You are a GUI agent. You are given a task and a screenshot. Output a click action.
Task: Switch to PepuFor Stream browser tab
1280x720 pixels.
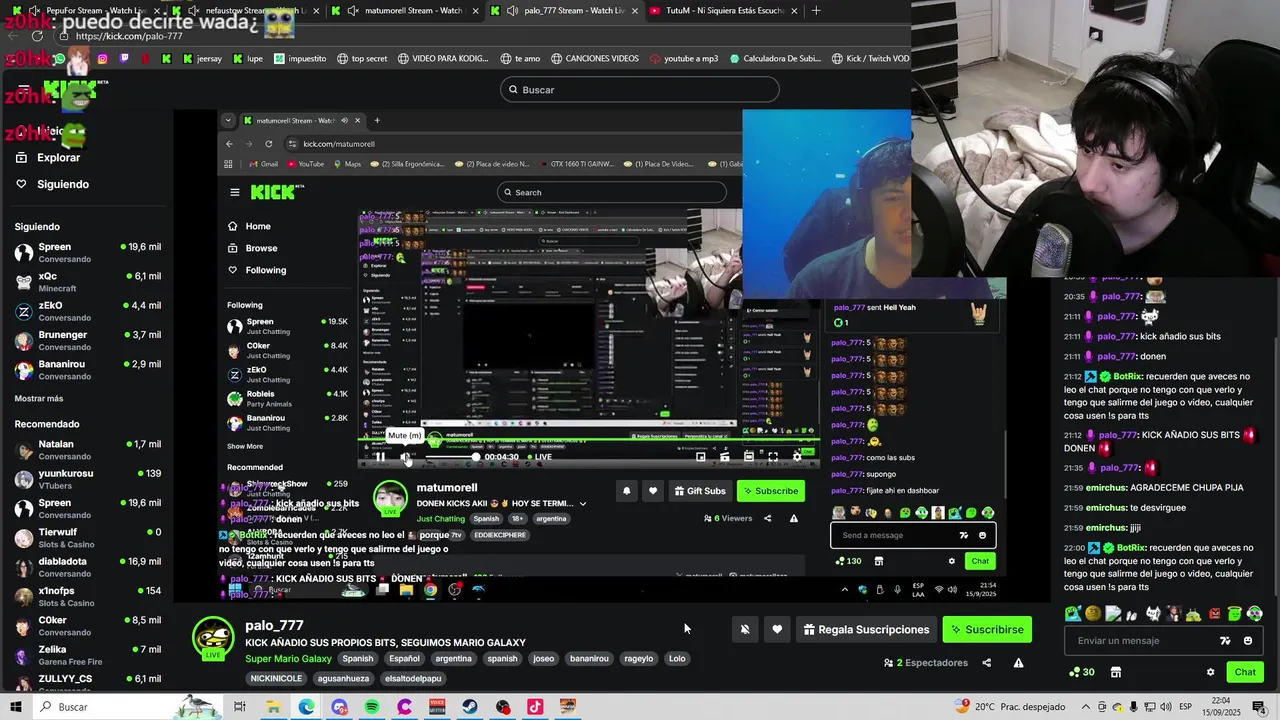(x=88, y=11)
